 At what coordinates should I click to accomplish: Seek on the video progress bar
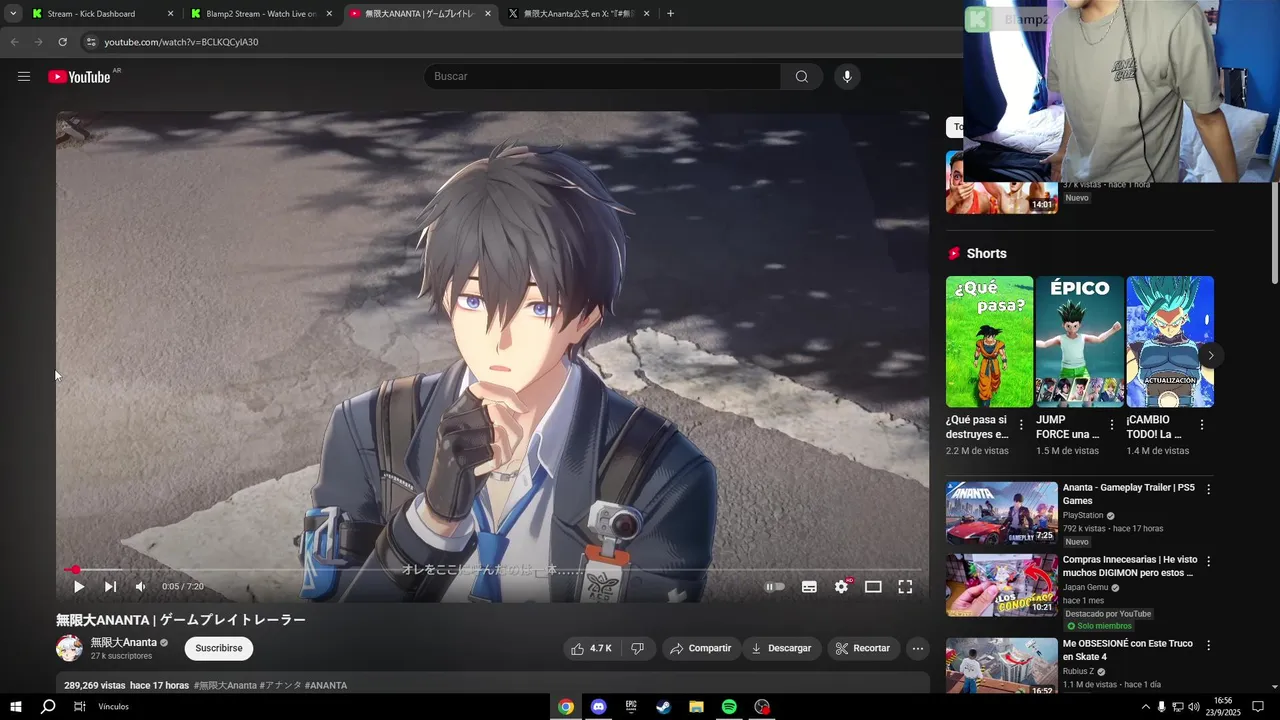493,570
